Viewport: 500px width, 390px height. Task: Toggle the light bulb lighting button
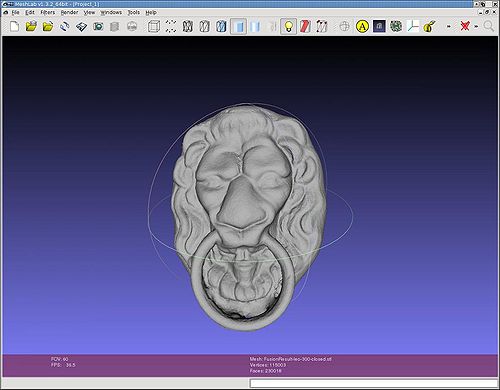click(289, 26)
